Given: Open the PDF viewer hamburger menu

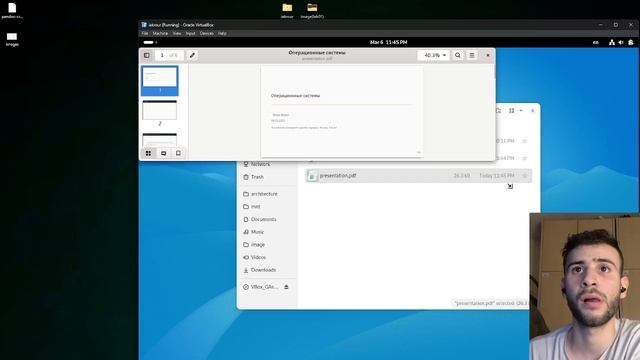Looking at the screenshot, I should coord(471,55).
